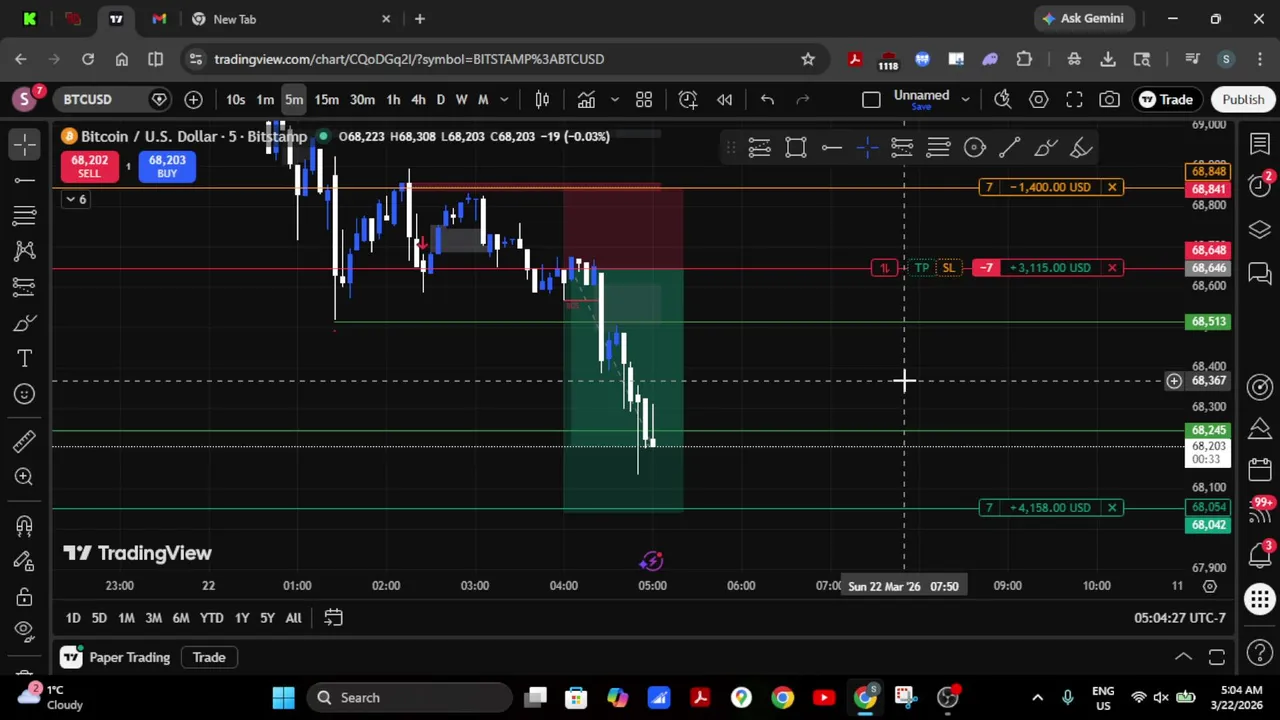Screen dimensions: 1280x720
Task: Switch to the 1m interval
Action: coord(265,99)
